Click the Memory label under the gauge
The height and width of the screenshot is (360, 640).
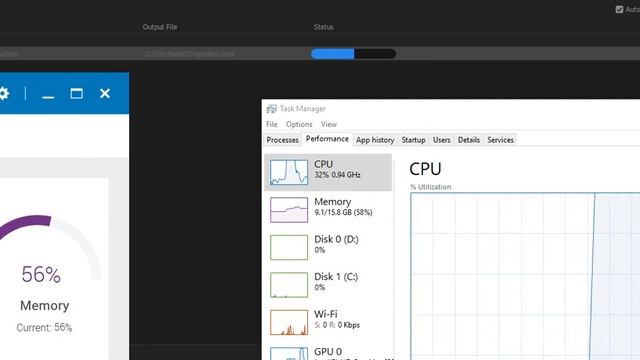point(44,305)
